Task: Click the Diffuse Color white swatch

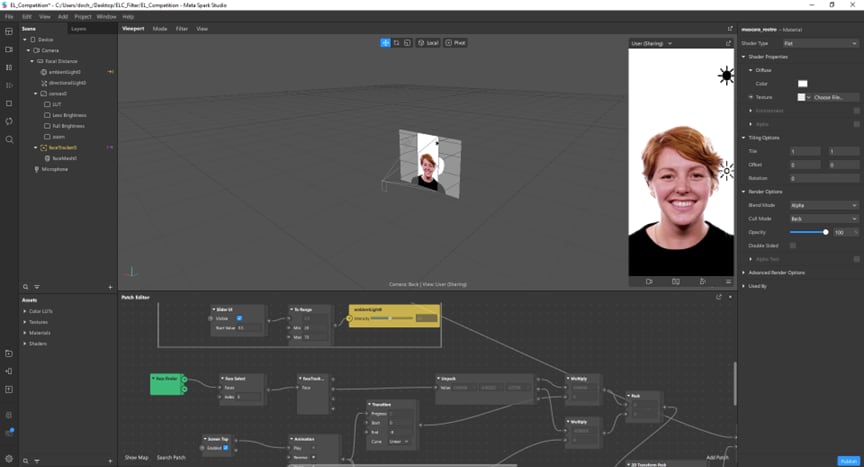Action: [x=802, y=83]
